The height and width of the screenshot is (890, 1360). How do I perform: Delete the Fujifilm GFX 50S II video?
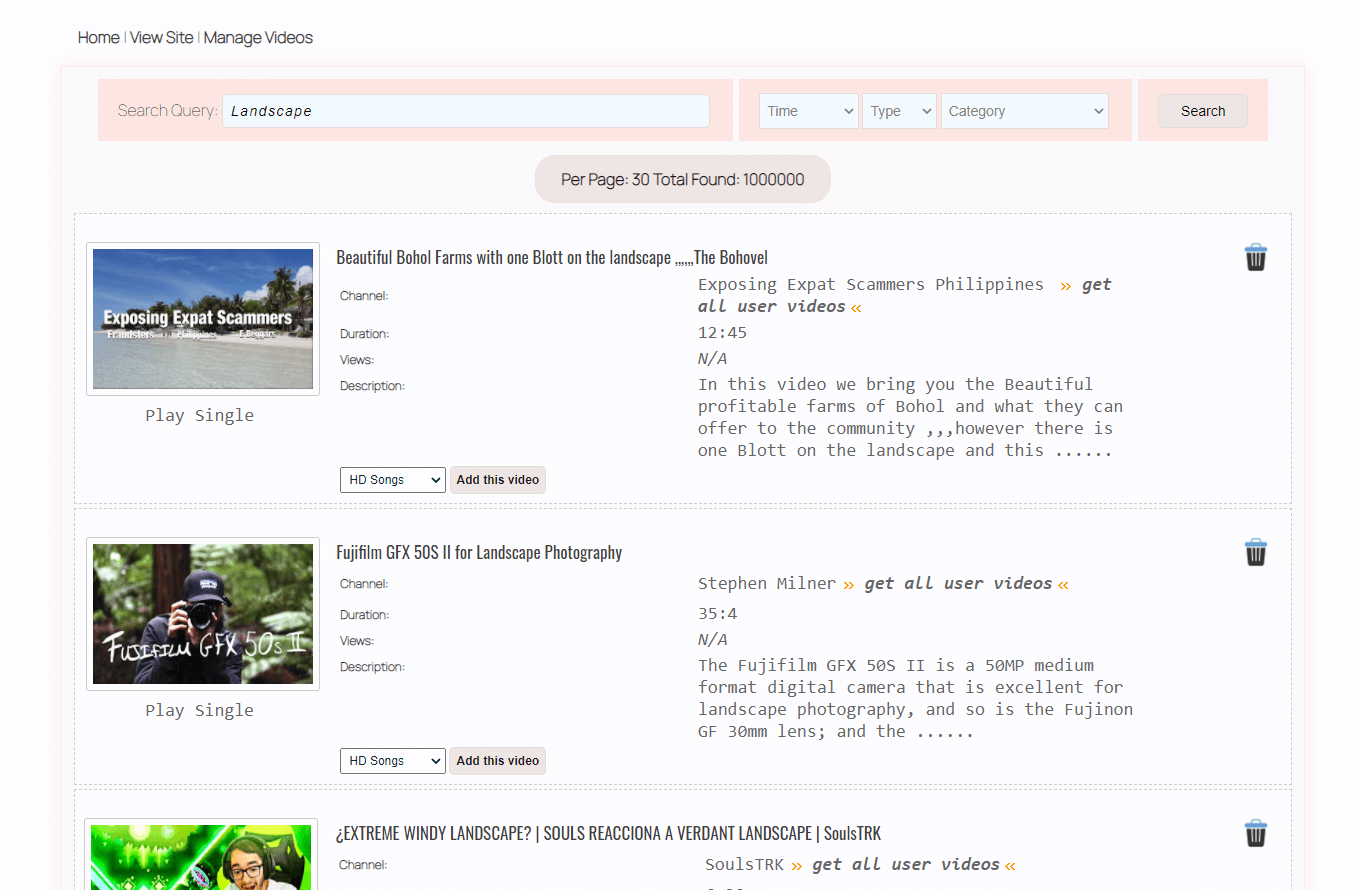(1256, 552)
